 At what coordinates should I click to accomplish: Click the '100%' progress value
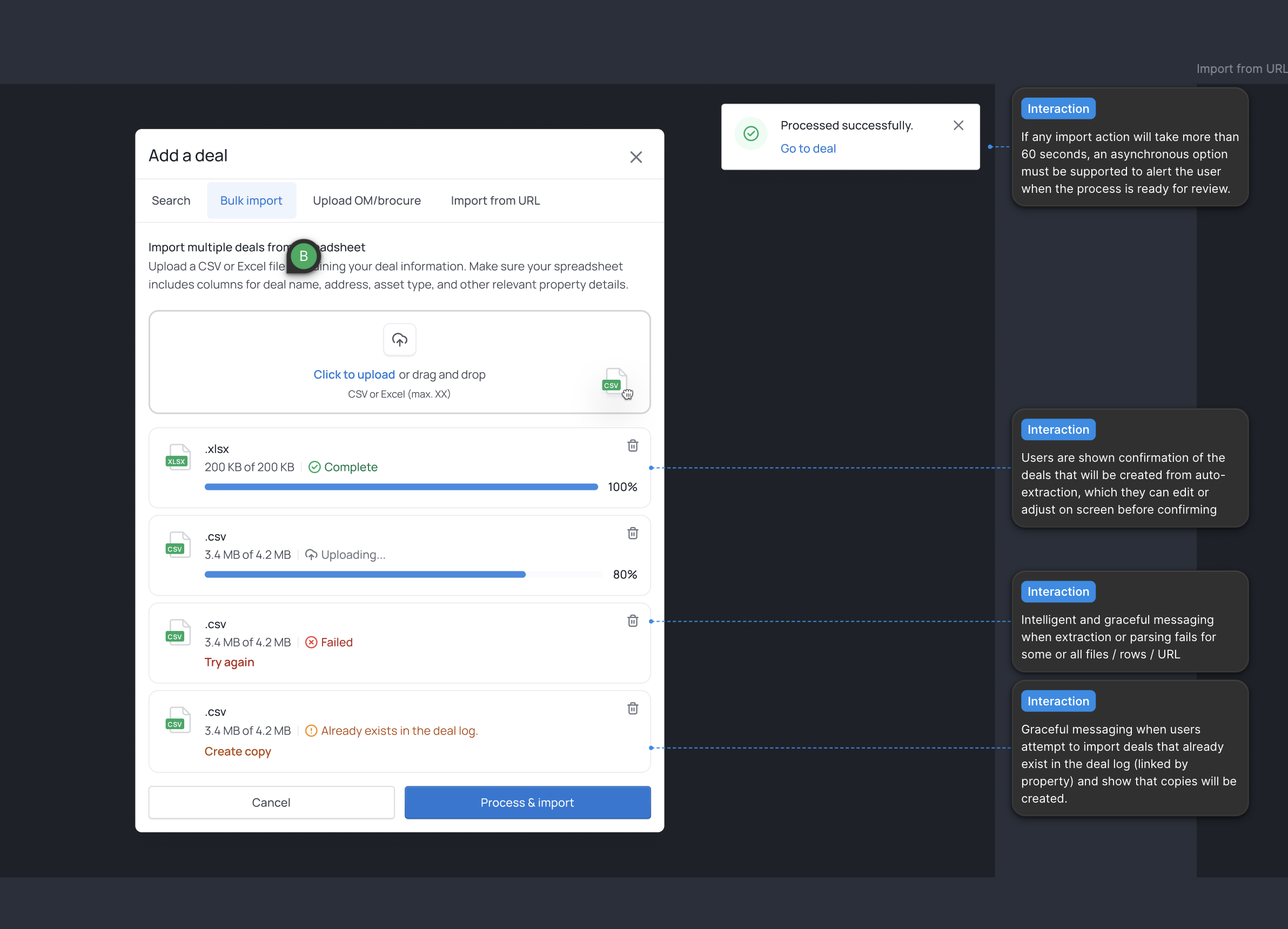pyautogui.click(x=622, y=487)
